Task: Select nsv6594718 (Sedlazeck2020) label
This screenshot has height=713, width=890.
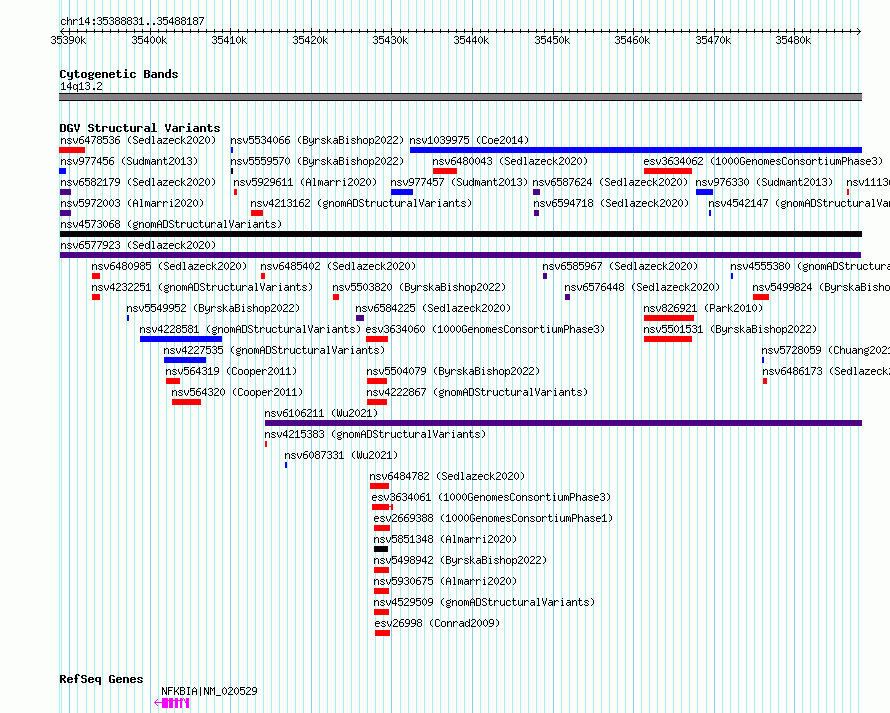Action: click(x=611, y=203)
